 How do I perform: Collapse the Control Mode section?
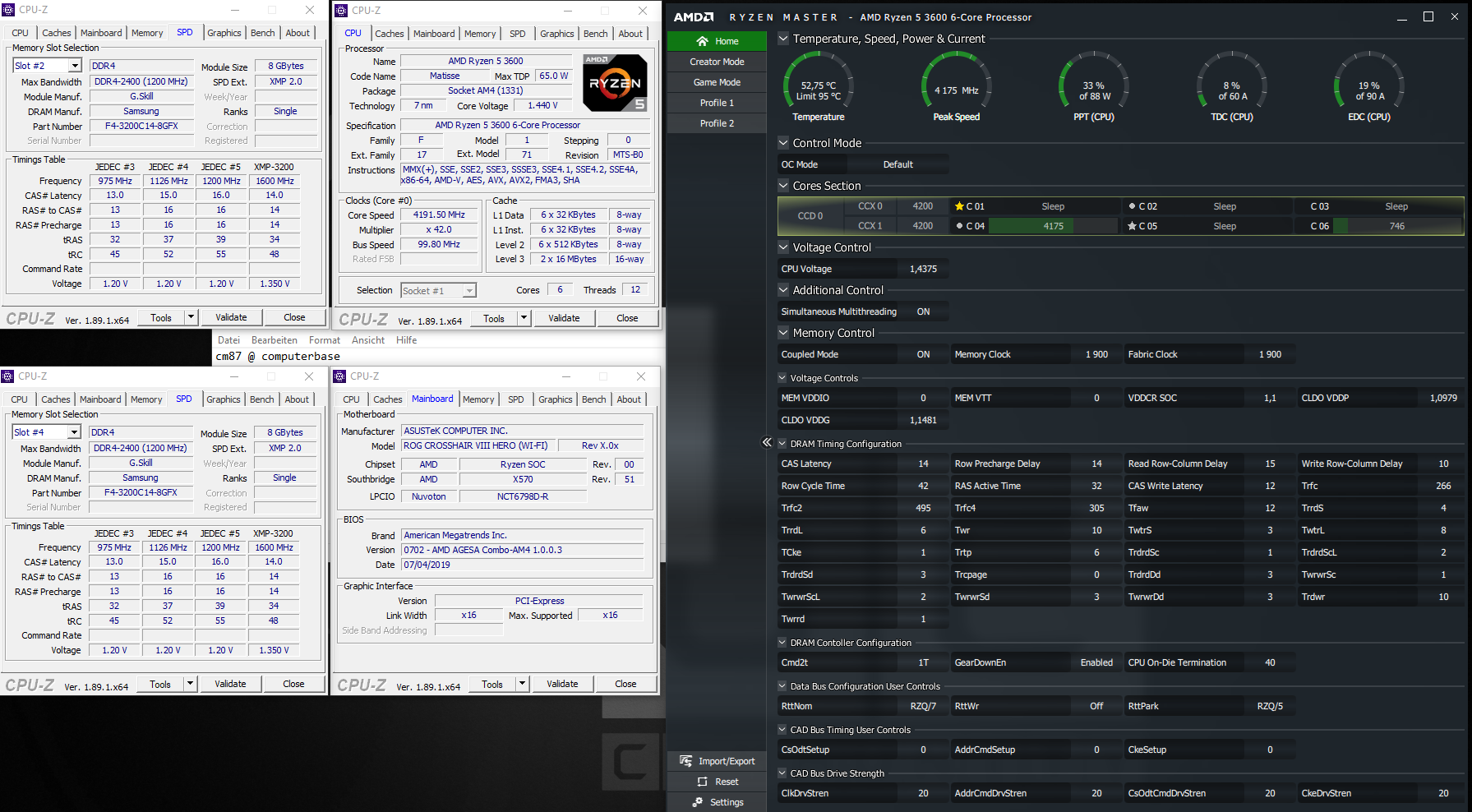click(783, 143)
